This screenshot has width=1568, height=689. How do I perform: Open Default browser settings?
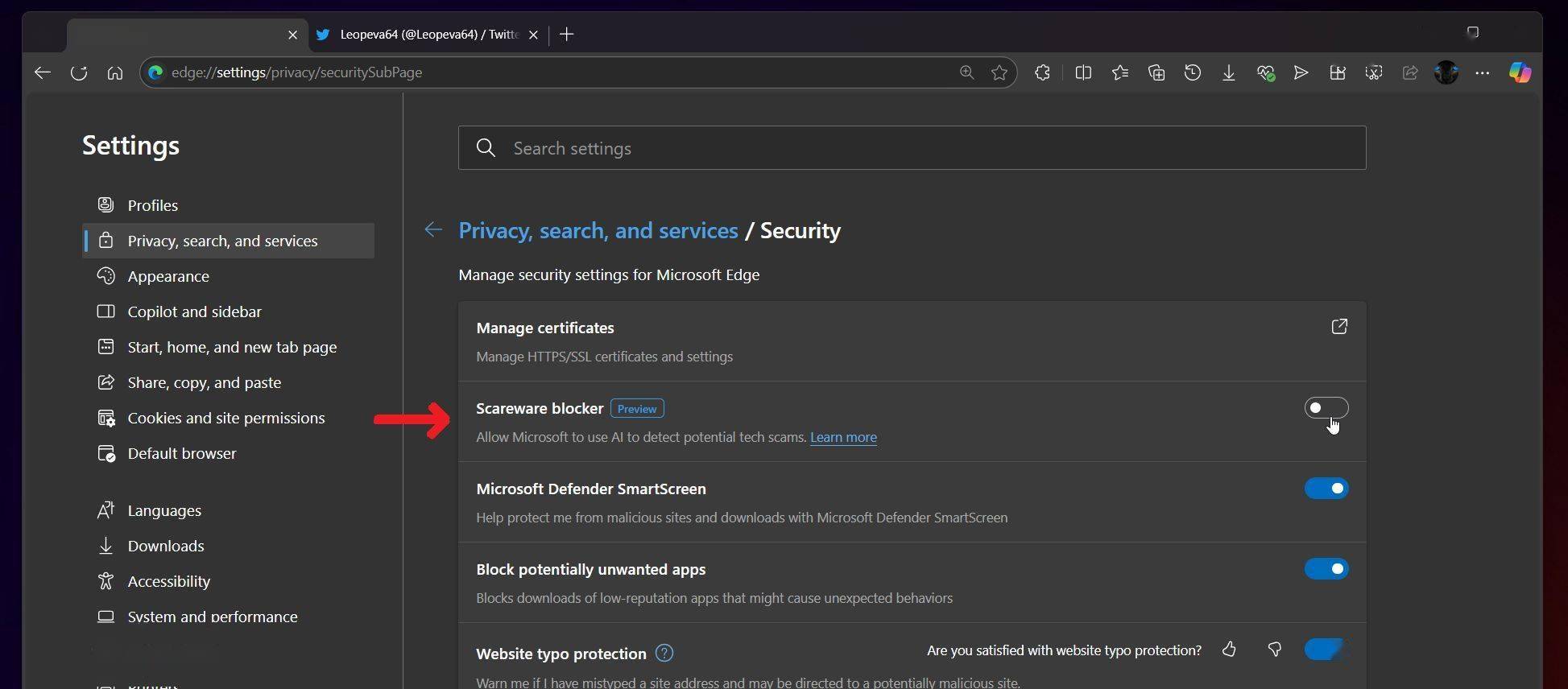pos(229,453)
